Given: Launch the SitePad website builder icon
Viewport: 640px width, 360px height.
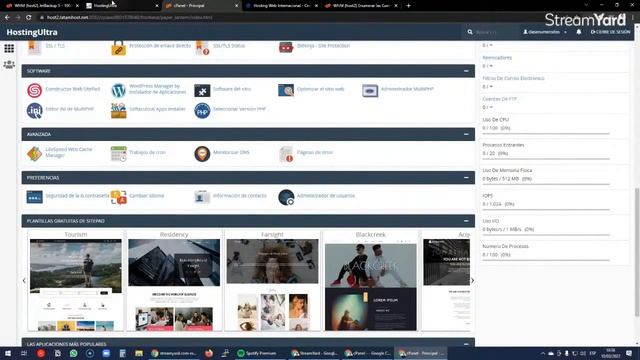Looking at the screenshot, I should coord(35,90).
